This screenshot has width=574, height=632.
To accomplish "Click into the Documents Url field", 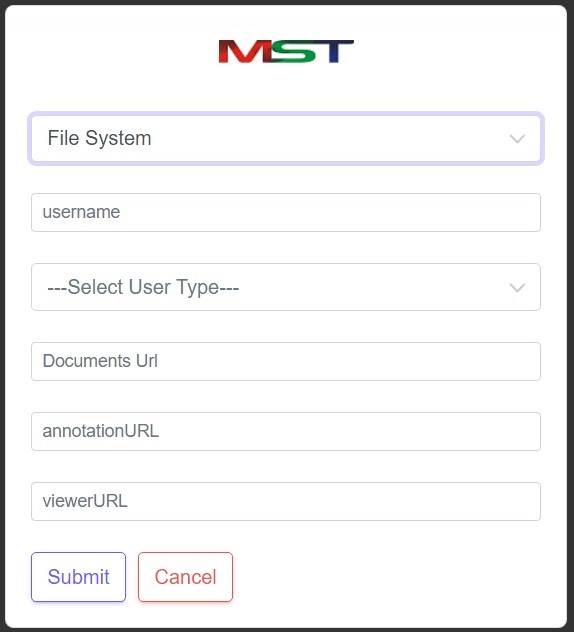I will [x=286, y=361].
